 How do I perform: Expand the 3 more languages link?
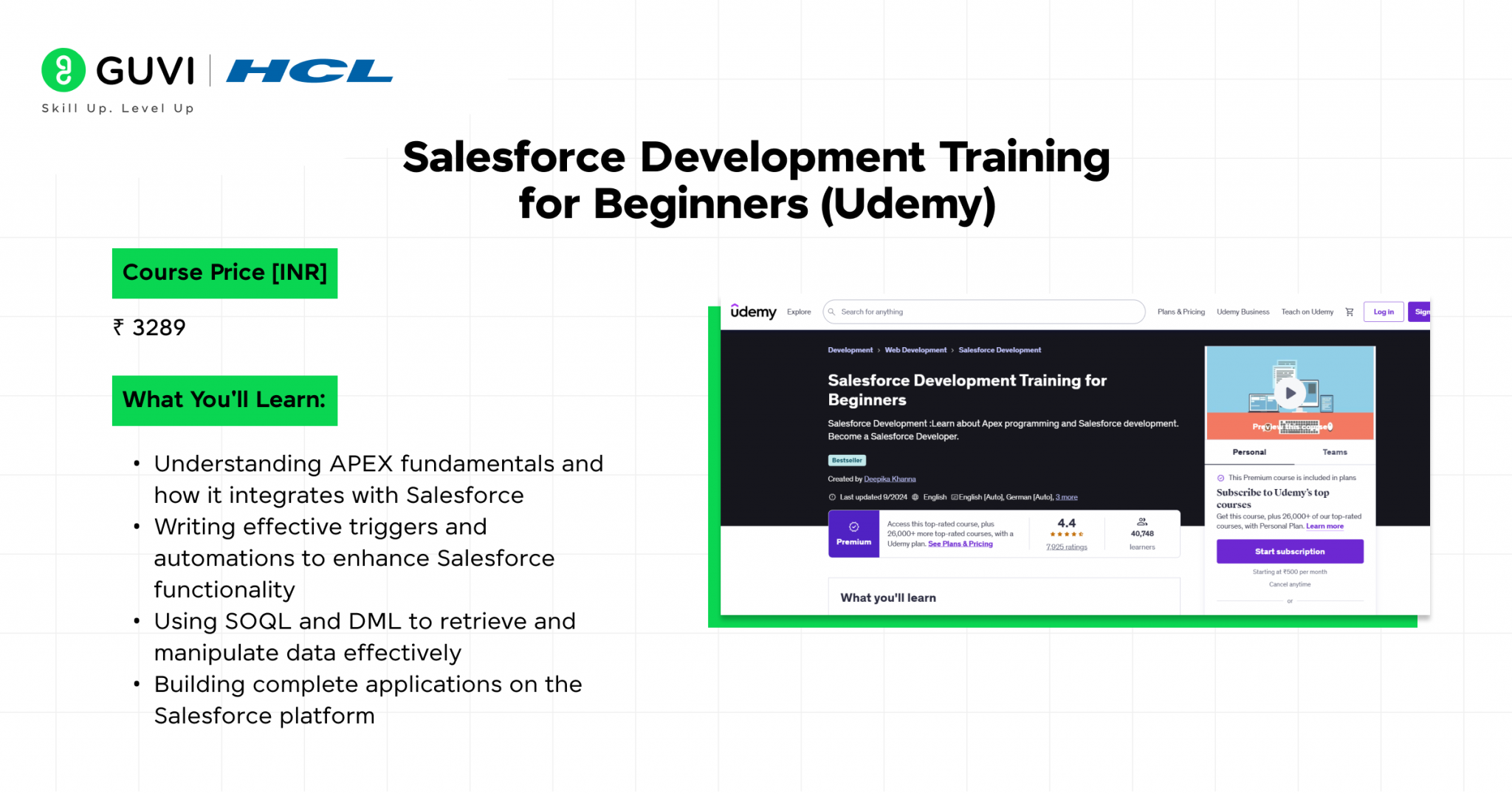click(1066, 497)
